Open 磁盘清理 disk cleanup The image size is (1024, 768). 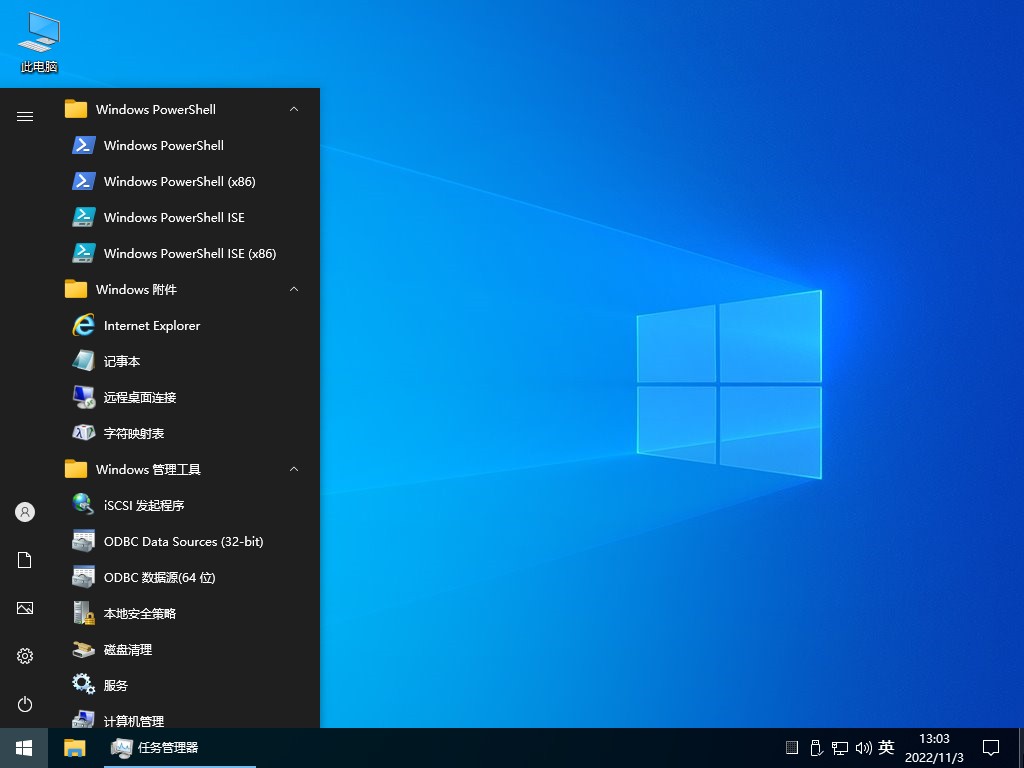[x=127, y=649]
